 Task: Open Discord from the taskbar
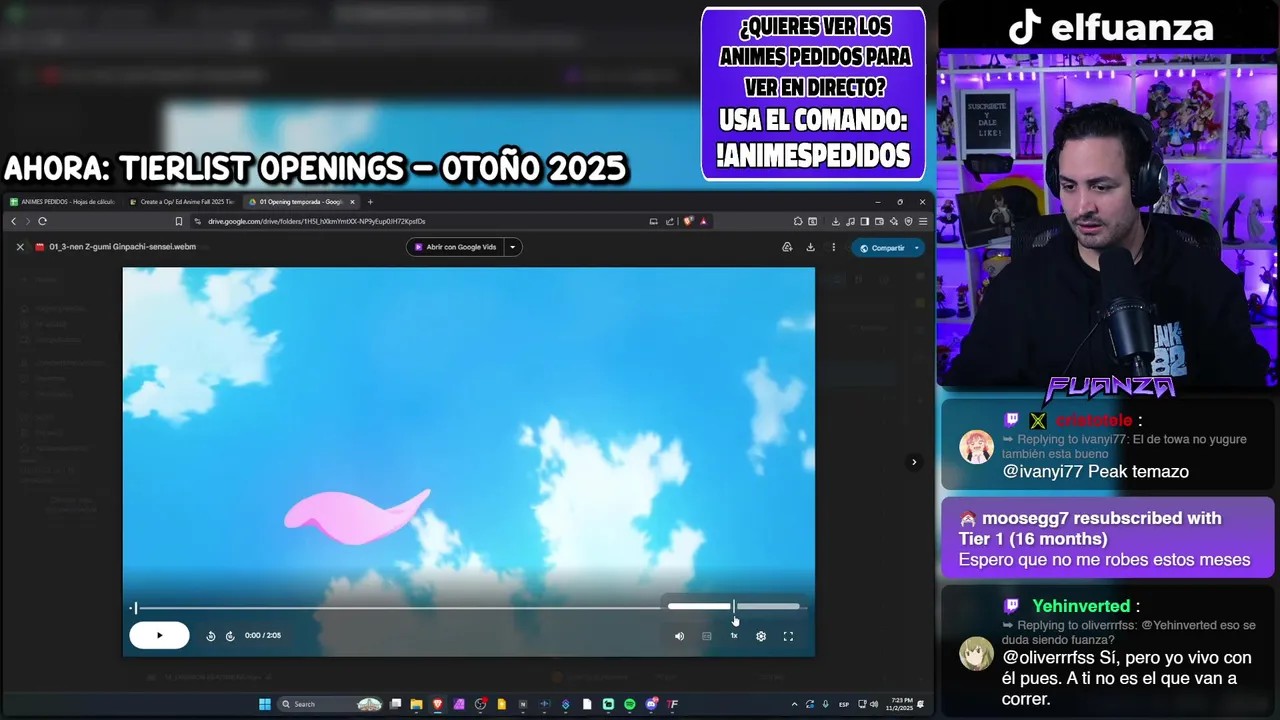[651, 704]
